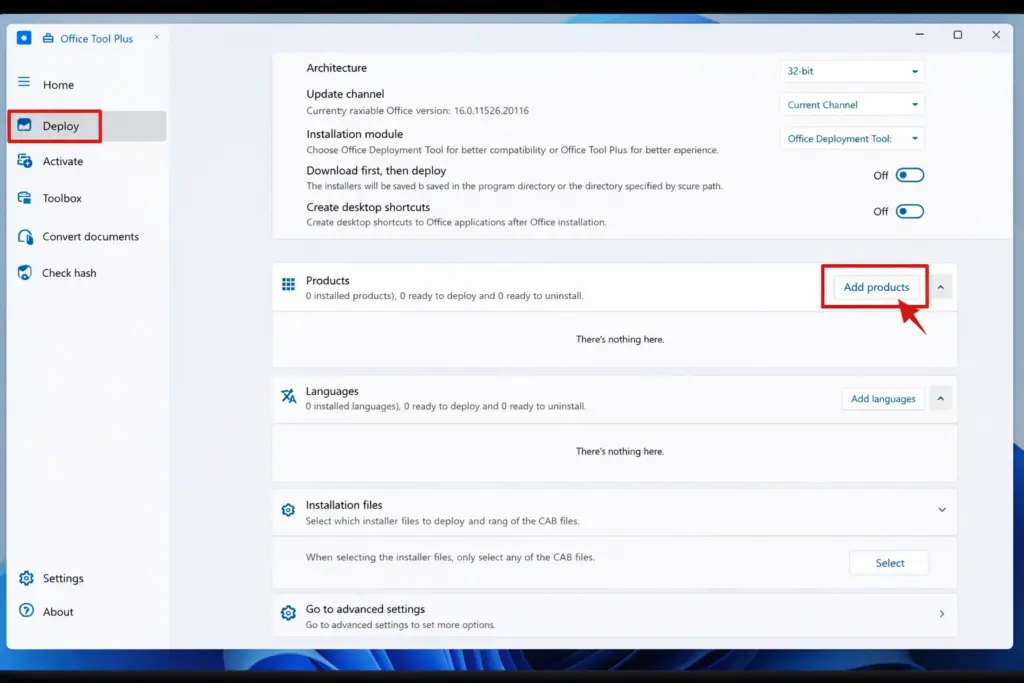Viewport: 1024px width, 683px height.
Task: Collapse the Products section chevron
Action: tap(941, 287)
